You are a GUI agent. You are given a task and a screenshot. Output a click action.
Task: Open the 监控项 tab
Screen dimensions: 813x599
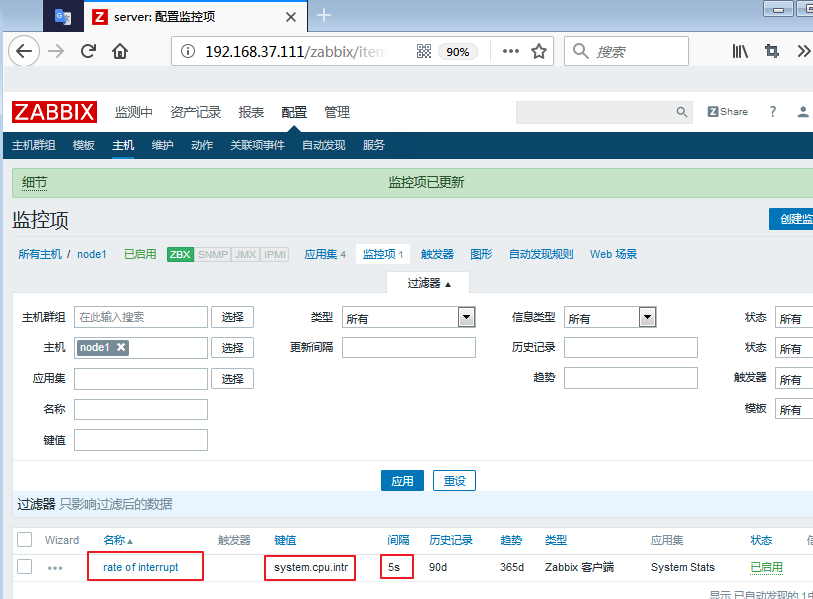[x=383, y=254]
